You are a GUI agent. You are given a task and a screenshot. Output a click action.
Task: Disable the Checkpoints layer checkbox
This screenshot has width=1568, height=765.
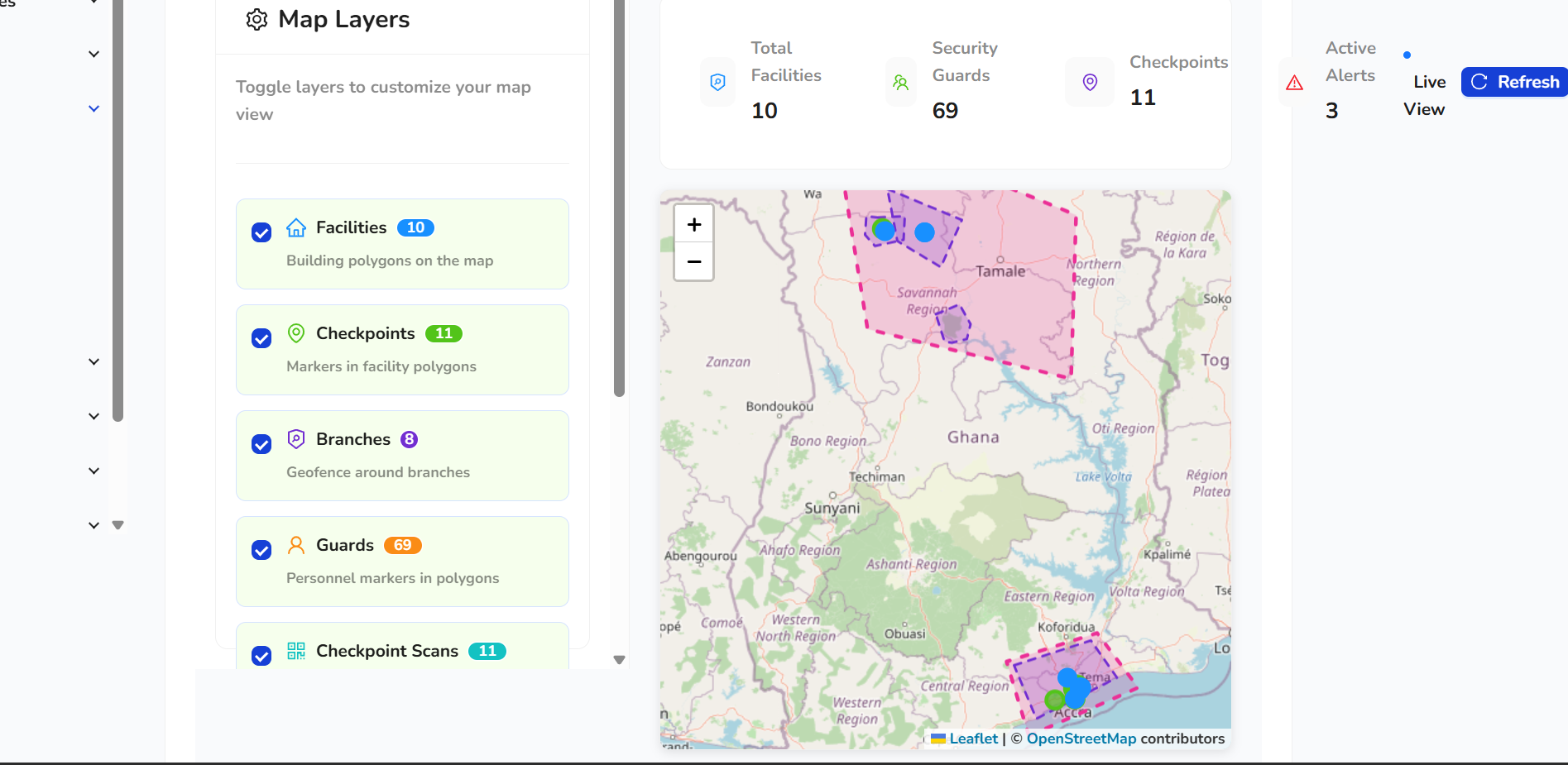point(261,338)
